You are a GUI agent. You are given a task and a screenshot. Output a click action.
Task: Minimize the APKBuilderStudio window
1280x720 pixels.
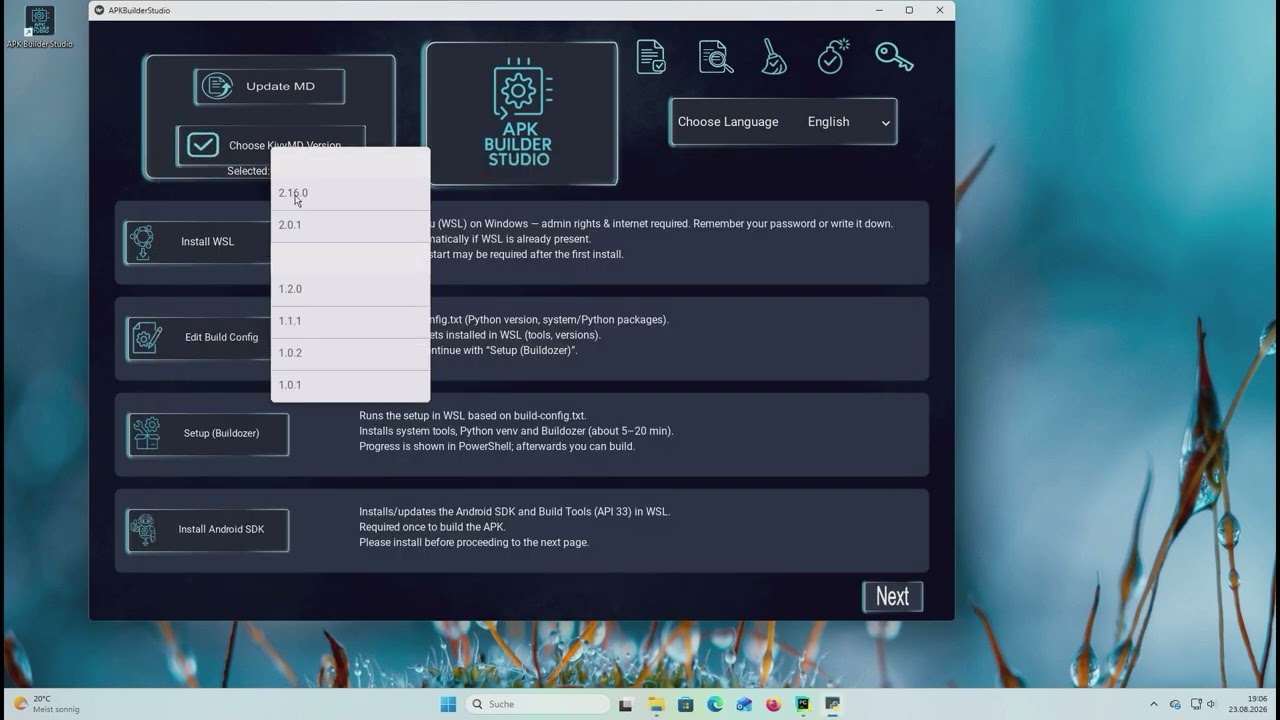coord(879,10)
